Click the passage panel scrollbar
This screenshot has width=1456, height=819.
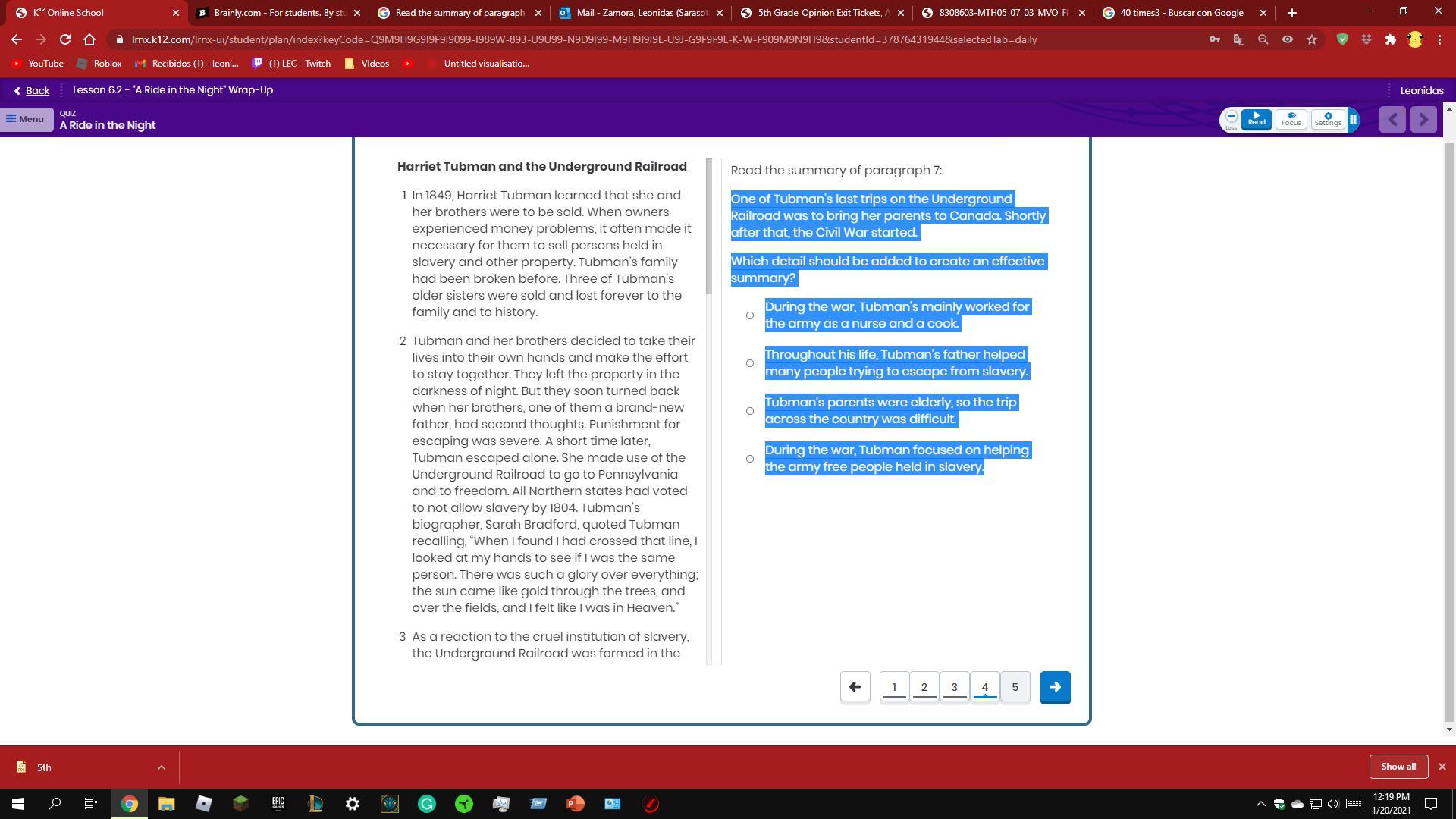(709, 226)
